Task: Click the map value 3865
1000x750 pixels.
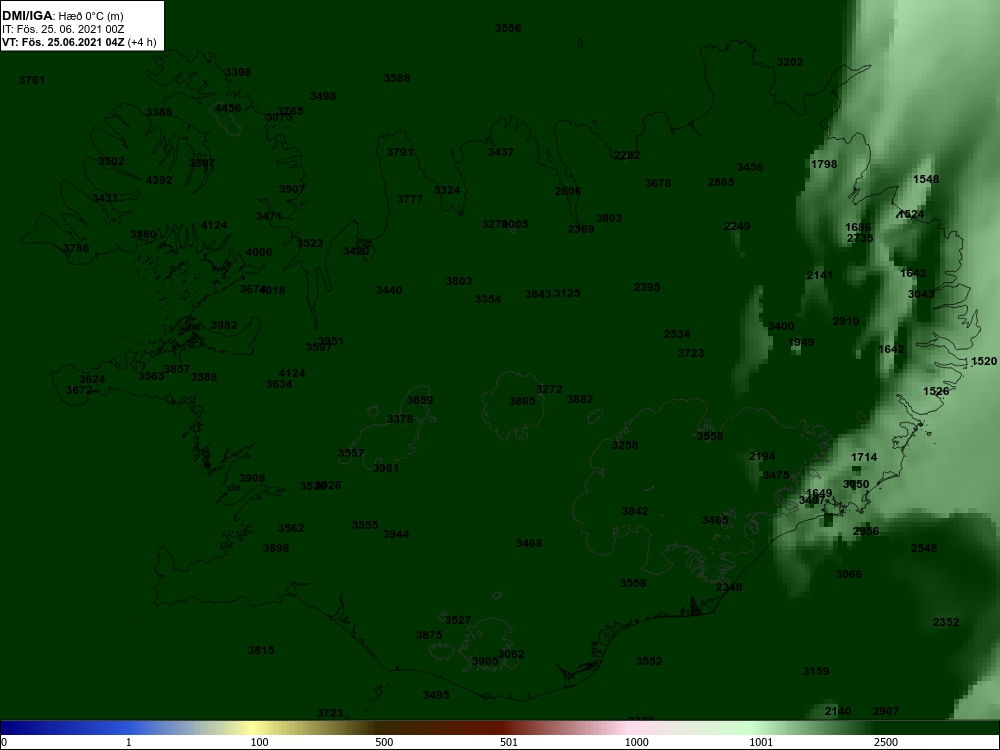Action: point(522,402)
